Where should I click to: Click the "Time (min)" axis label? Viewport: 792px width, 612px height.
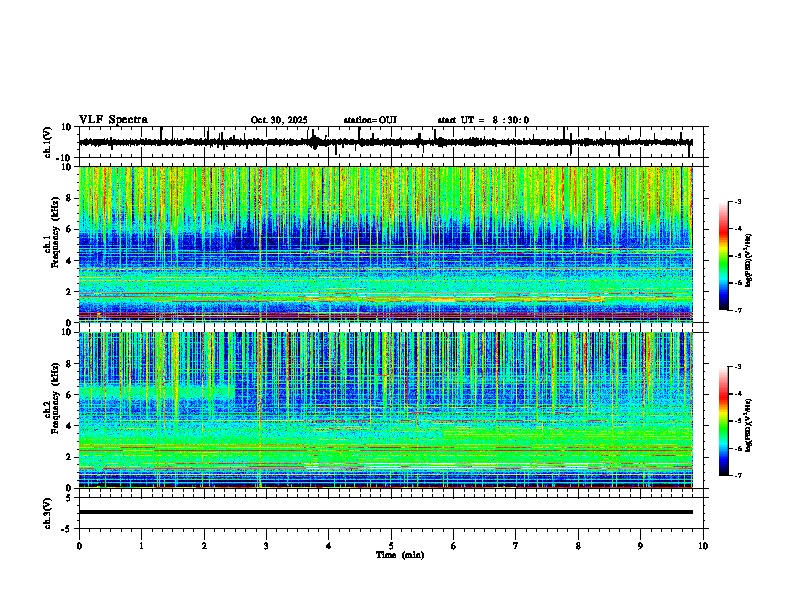[x=400, y=555]
